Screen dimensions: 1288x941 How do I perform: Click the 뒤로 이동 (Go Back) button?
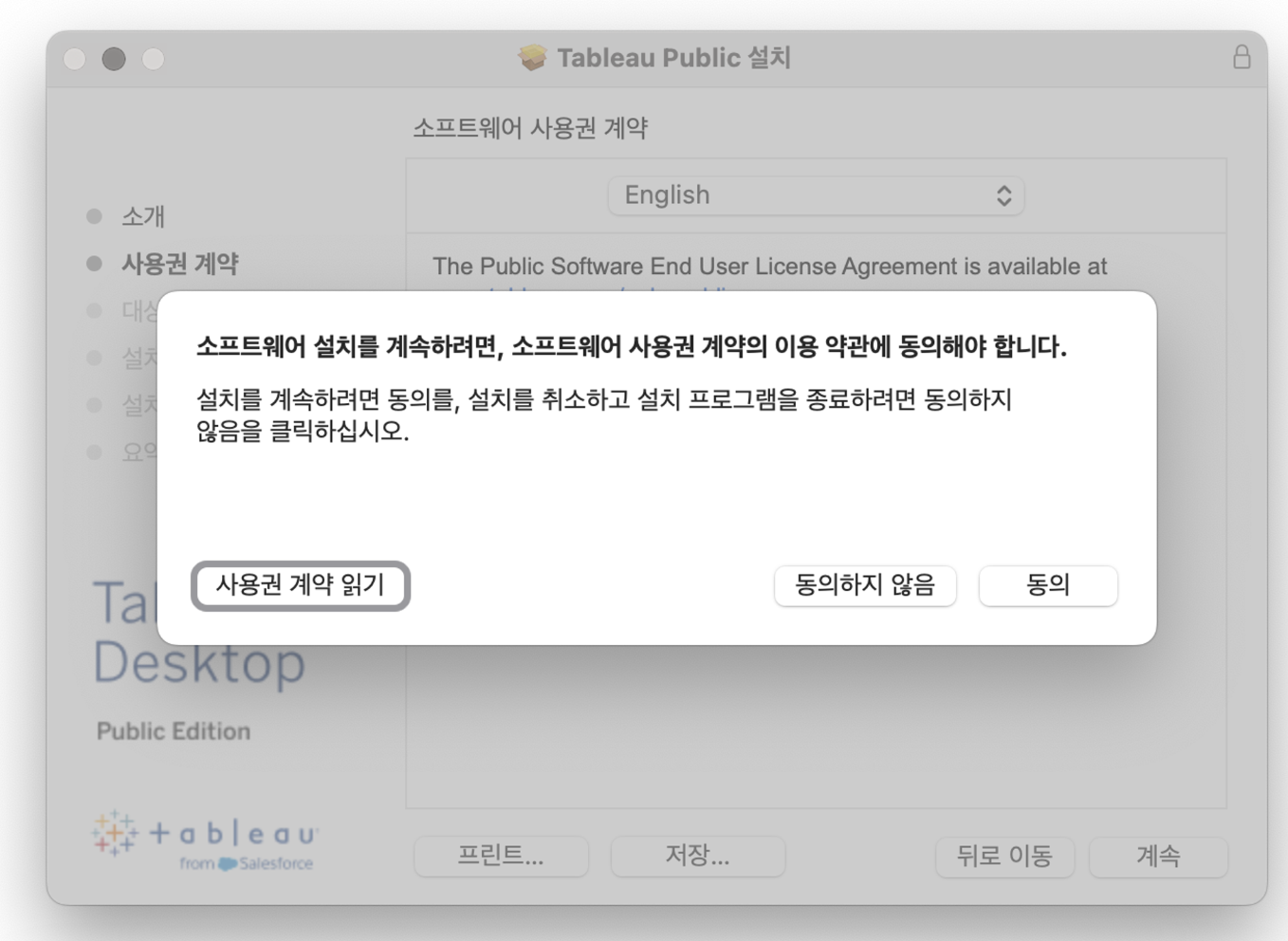point(1004,856)
